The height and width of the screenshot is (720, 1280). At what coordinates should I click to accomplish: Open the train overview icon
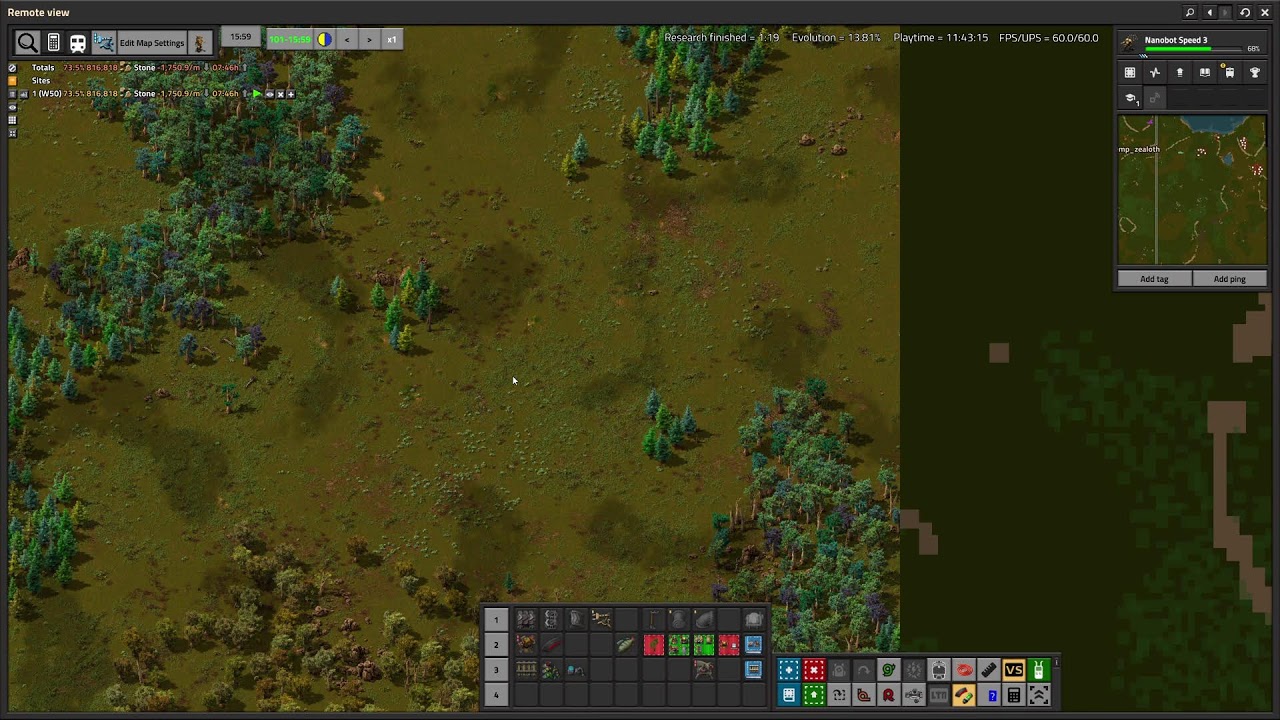coord(78,43)
